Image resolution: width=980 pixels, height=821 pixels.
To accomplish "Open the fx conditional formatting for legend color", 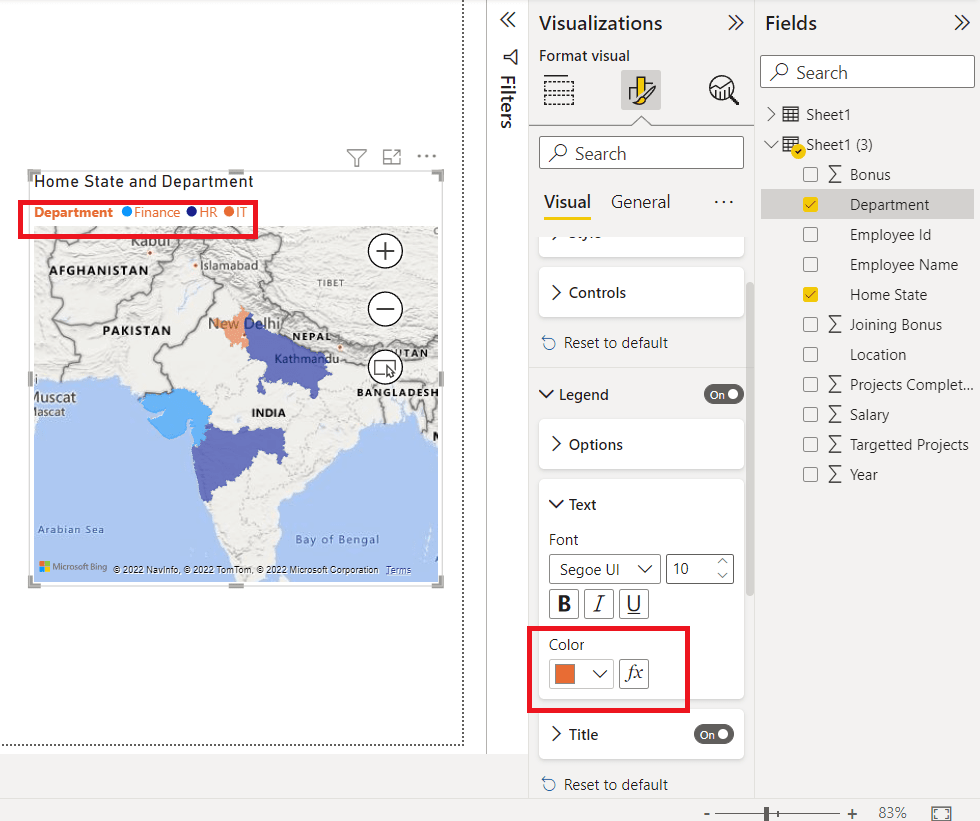I will pyautogui.click(x=634, y=674).
